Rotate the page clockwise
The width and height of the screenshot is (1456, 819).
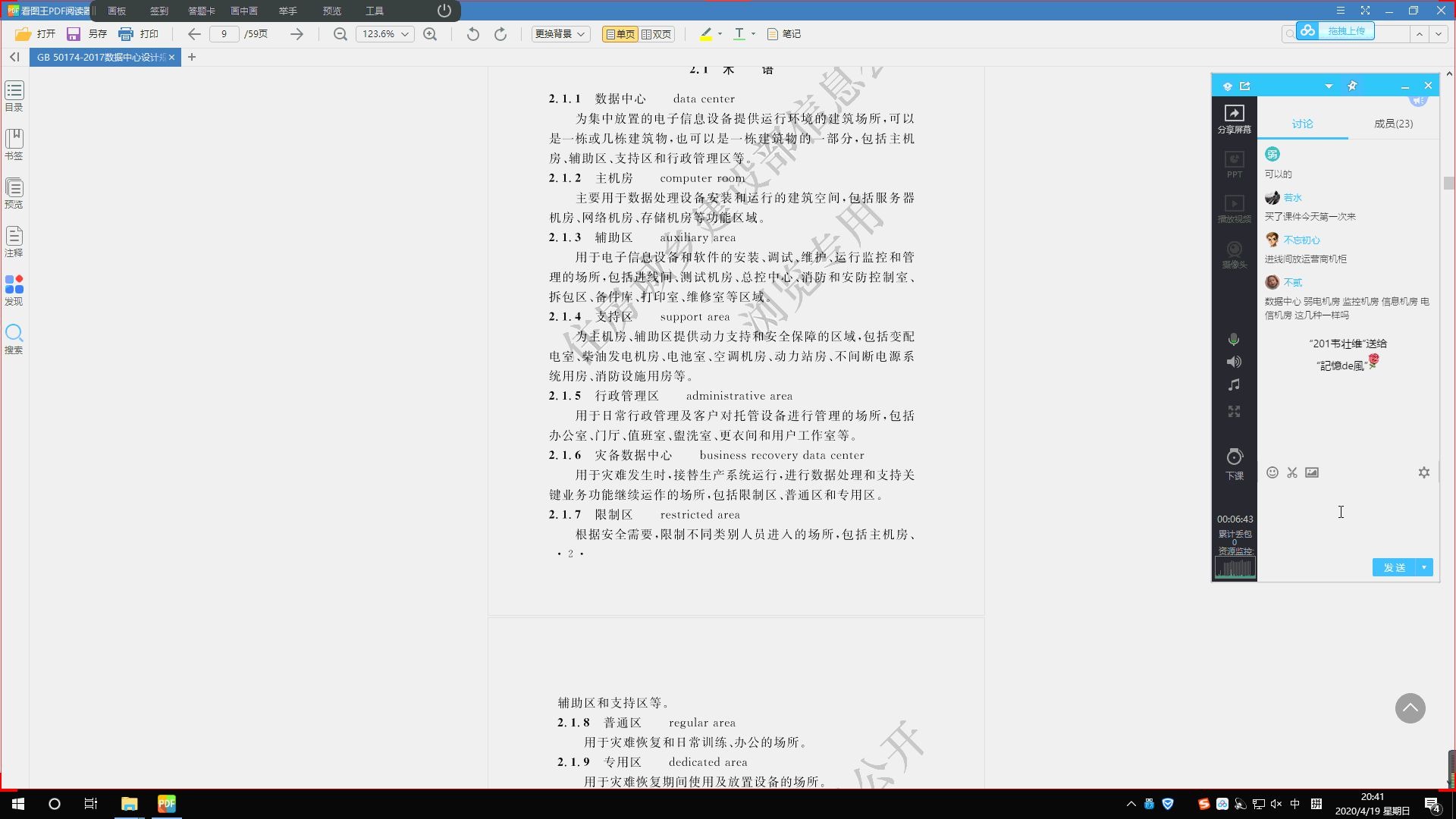(500, 34)
